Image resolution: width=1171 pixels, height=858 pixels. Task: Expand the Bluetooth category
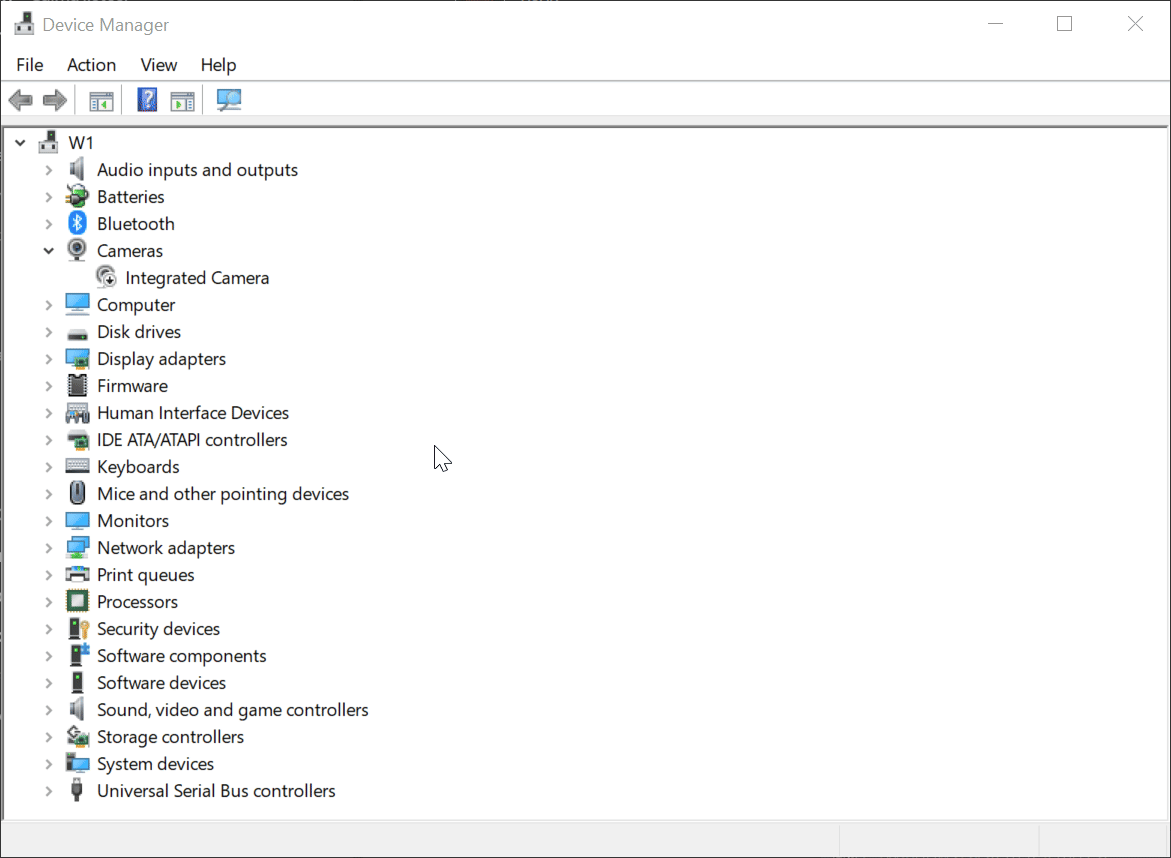[x=49, y=223]
